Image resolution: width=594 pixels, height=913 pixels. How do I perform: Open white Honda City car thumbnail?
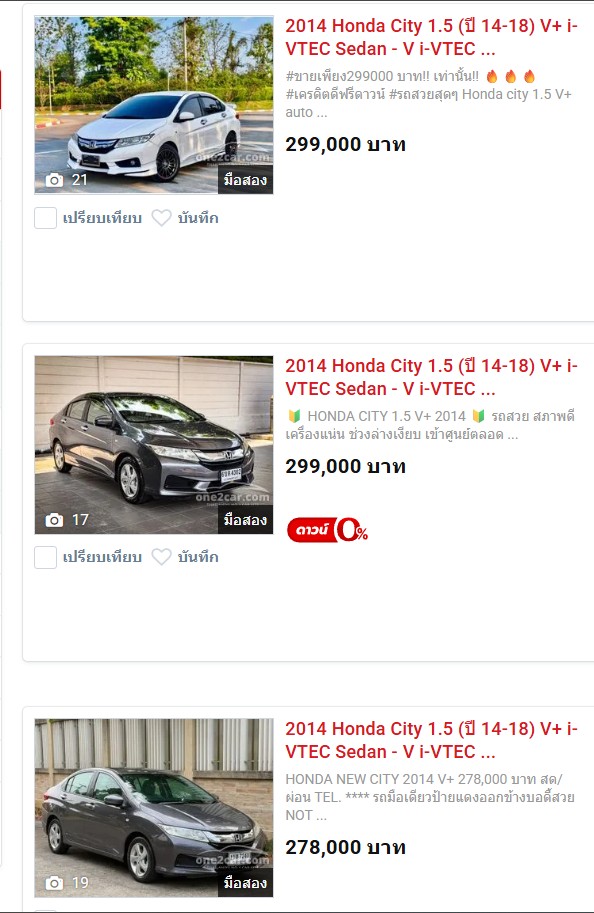(154, 105)
